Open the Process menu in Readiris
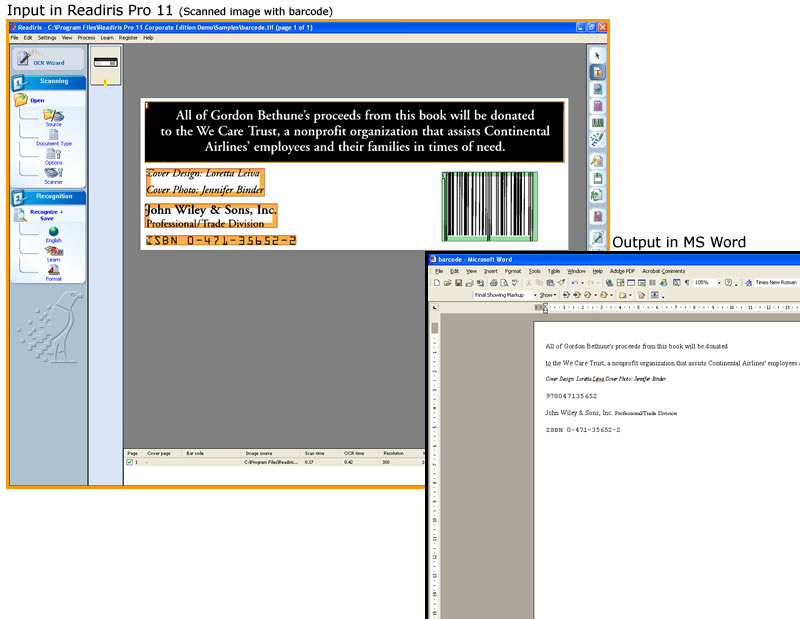The height and width of the screenshot is (619, 800). (x=86, y=38)
